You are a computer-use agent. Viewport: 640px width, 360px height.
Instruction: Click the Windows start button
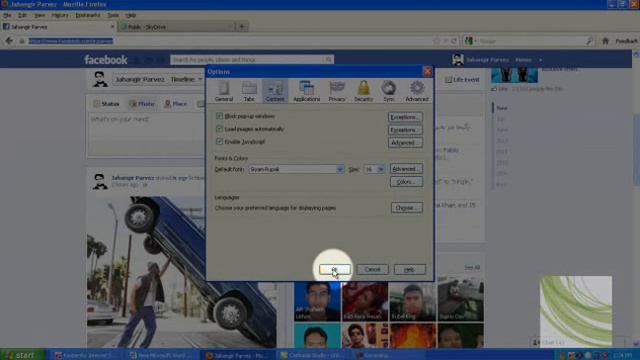(22, 355)
